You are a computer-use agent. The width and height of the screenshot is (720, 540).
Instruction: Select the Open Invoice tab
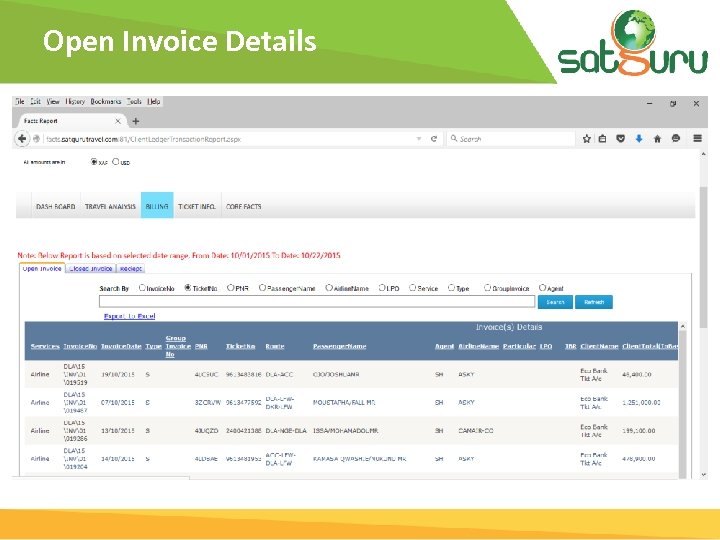point(42,269)
